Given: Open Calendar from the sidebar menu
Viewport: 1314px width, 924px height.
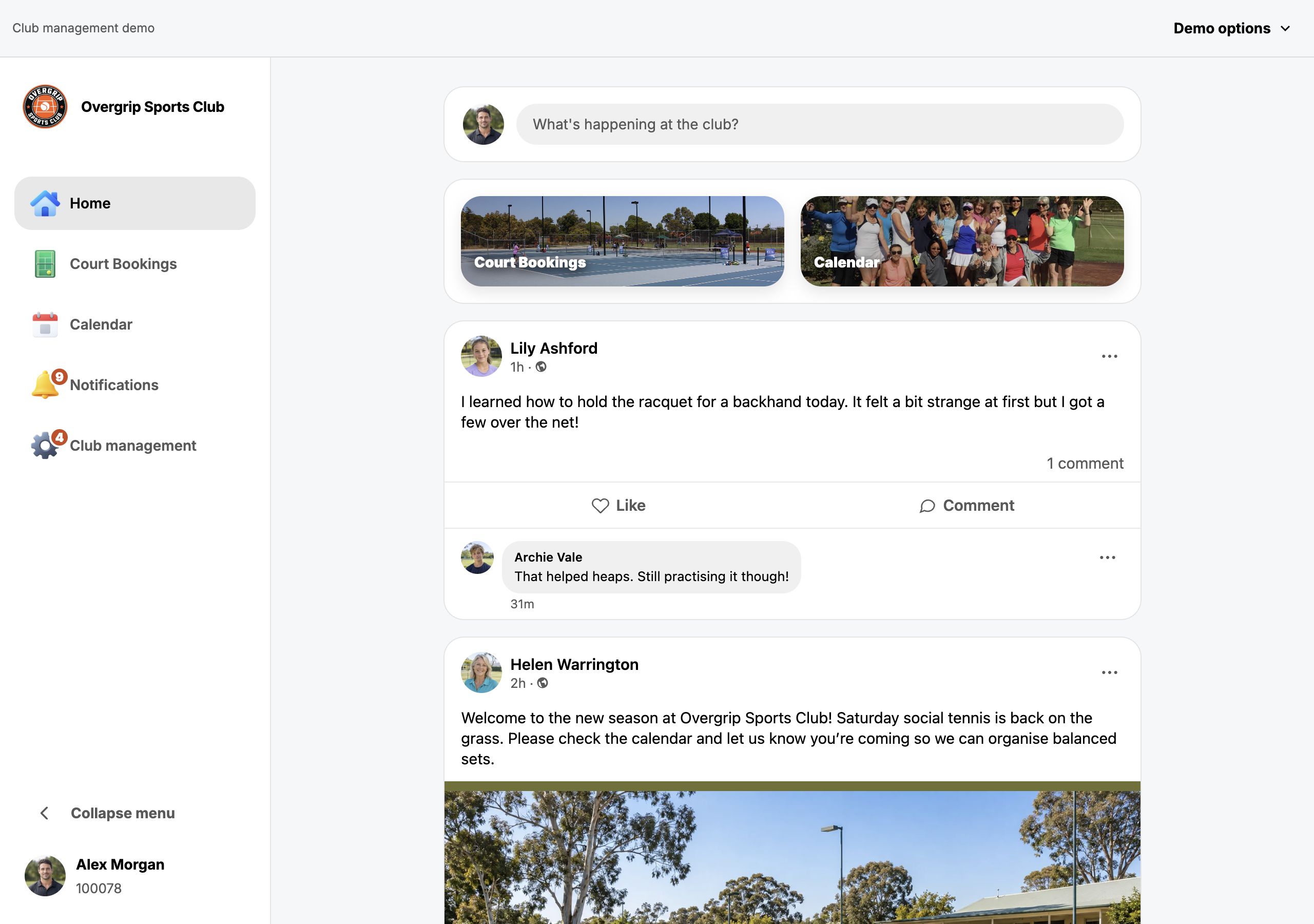Looking at the screenshot, I should 134,324.
